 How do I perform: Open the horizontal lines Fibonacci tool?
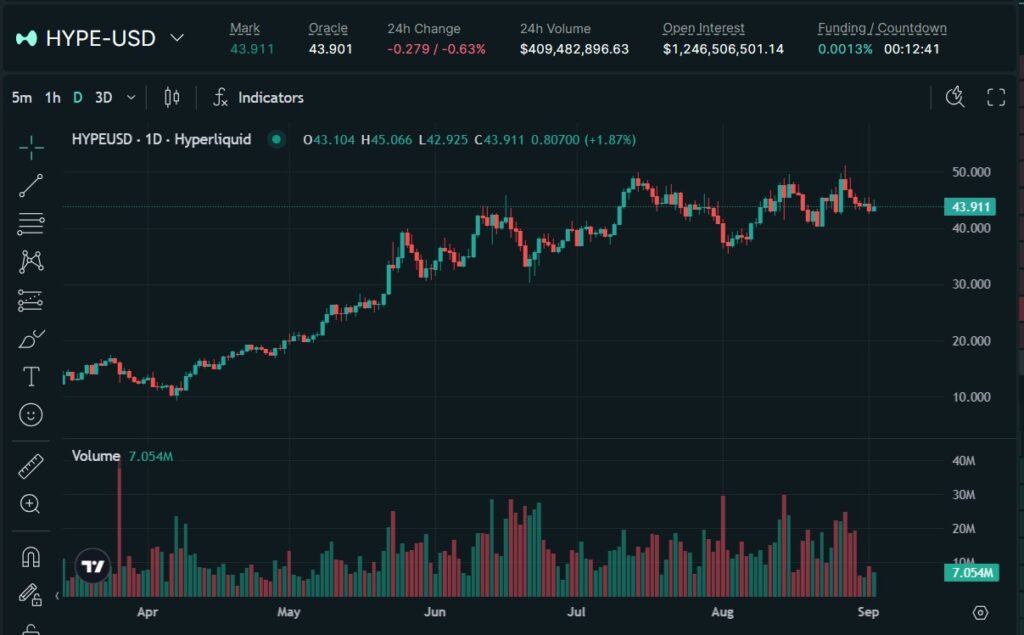[31, 224]
